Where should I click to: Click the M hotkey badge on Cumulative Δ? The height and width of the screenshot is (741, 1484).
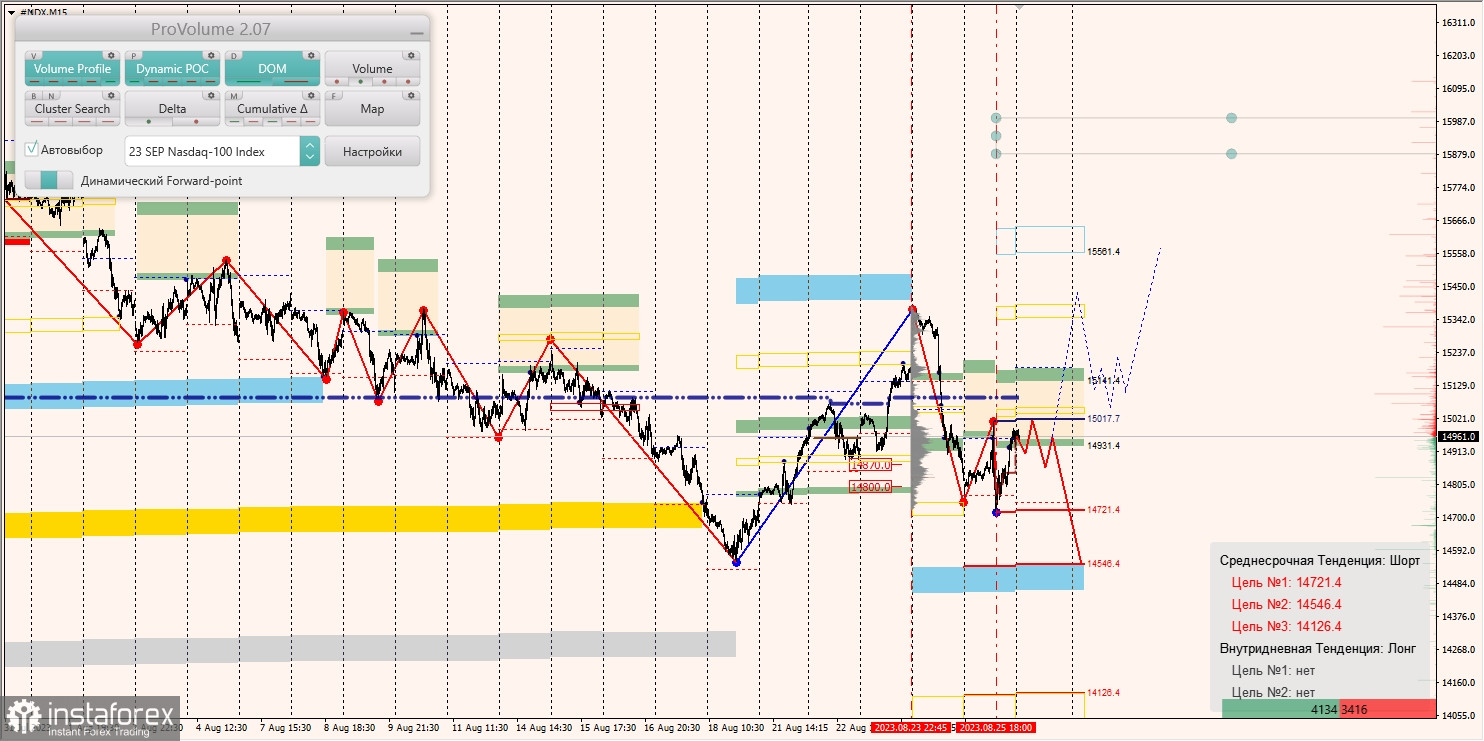tap(234, 96)
